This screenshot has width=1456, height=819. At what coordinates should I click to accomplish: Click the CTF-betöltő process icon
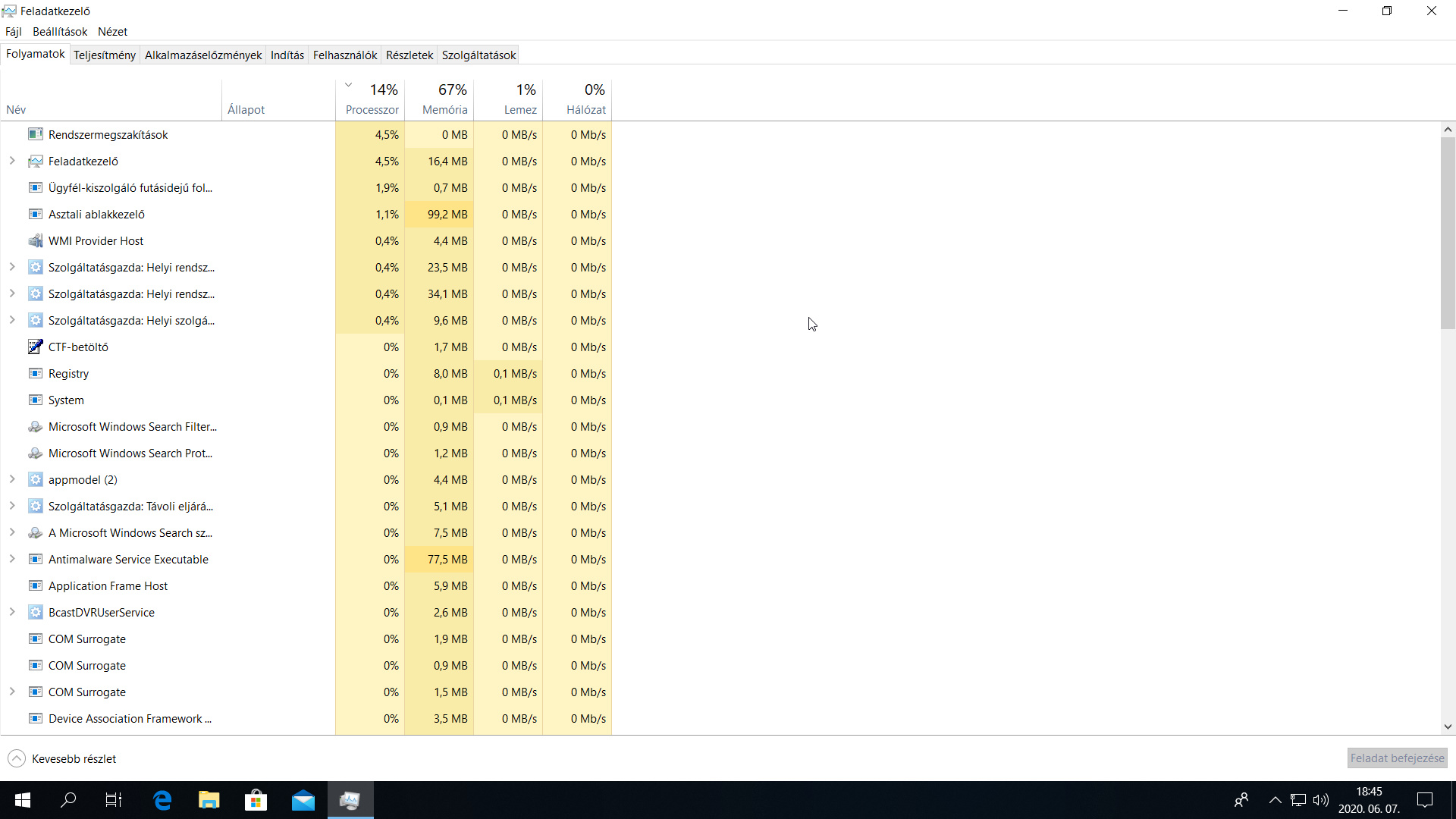[35, 347]
